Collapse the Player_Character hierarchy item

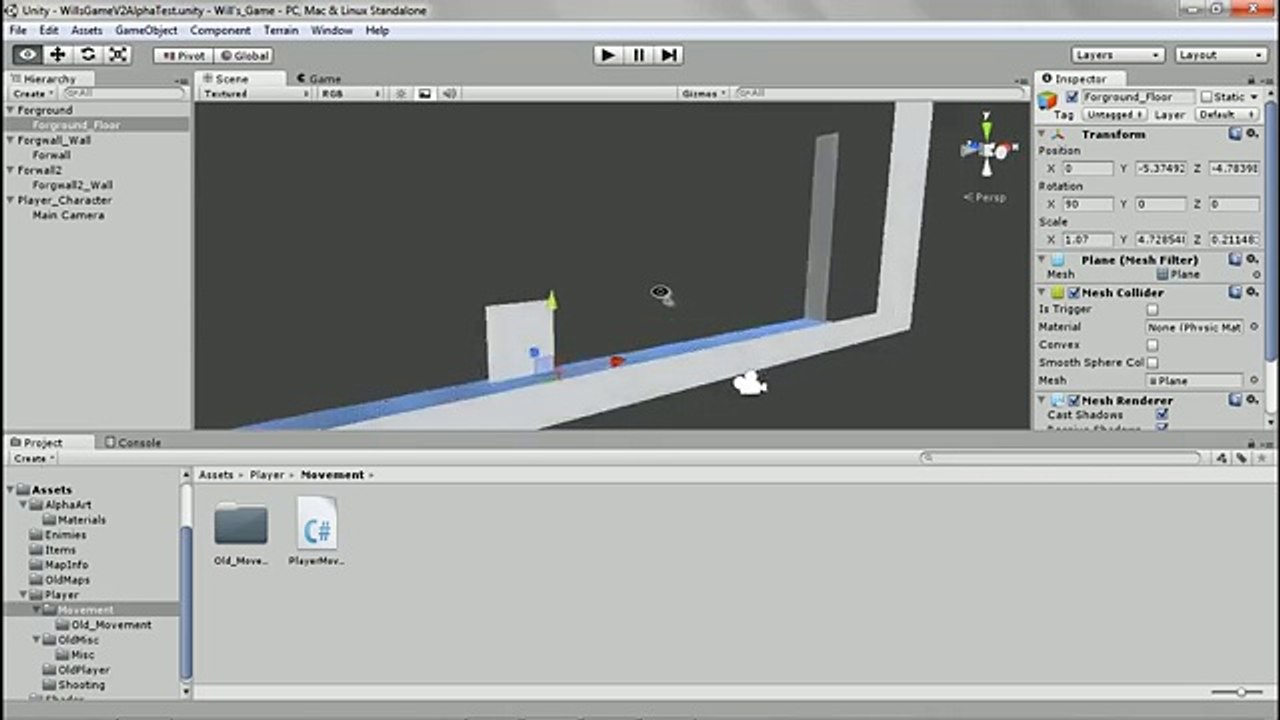point(10,200)
